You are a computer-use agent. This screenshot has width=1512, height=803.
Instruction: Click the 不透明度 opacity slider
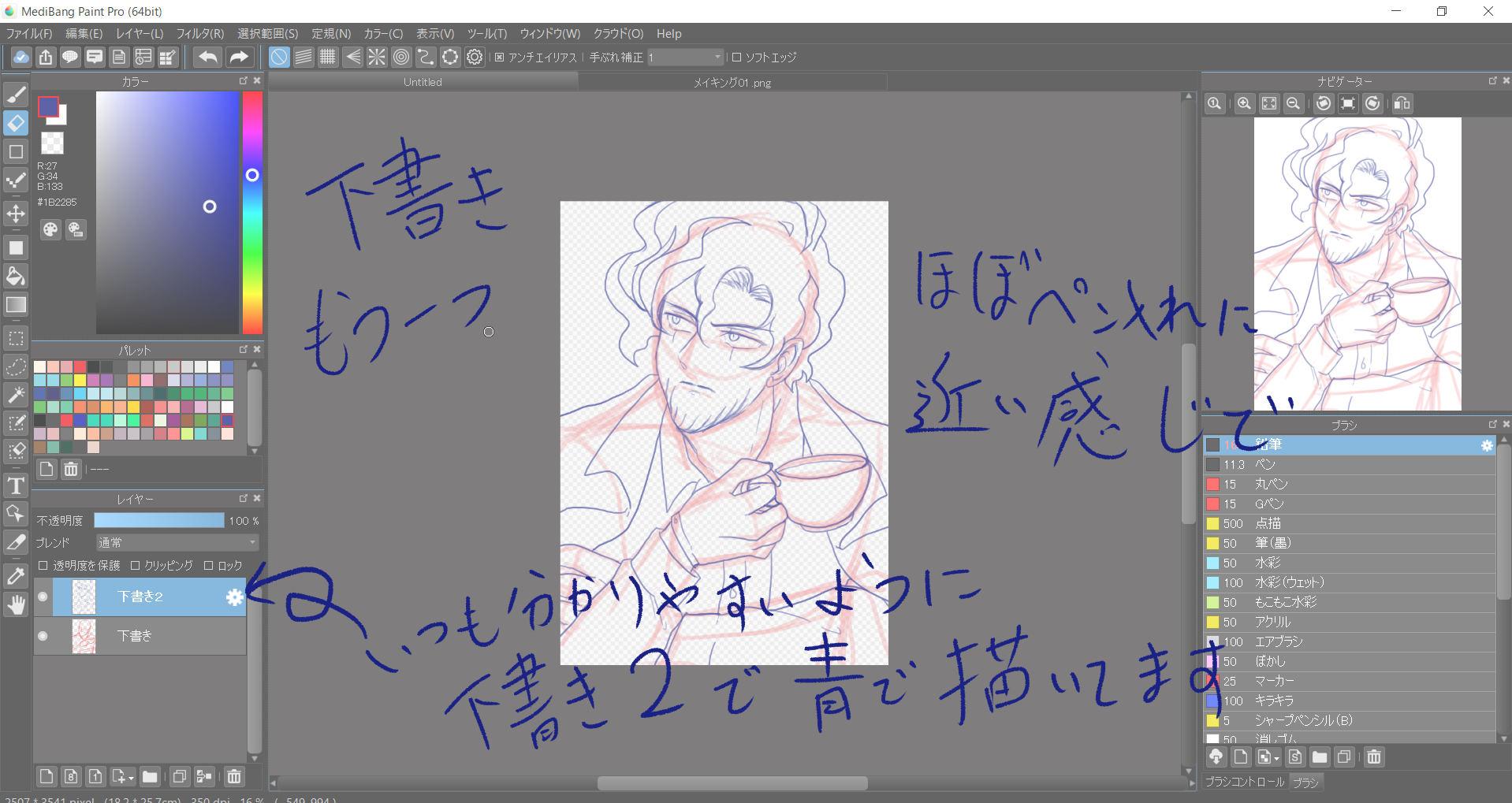pos(158,521)
